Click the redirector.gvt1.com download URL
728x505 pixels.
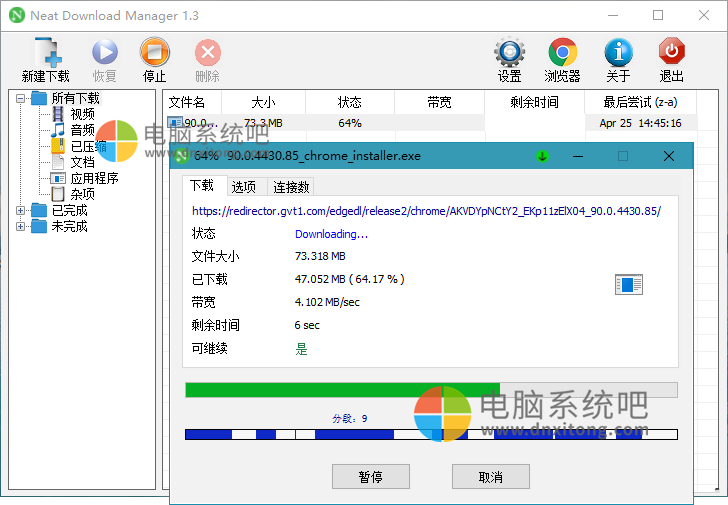click(x=426, y=211)
